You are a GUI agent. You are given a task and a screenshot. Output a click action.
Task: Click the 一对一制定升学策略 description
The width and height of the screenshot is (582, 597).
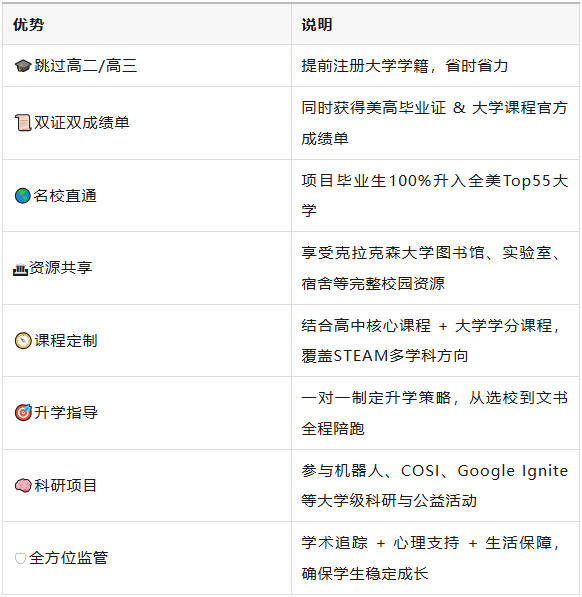coord(435,413)
